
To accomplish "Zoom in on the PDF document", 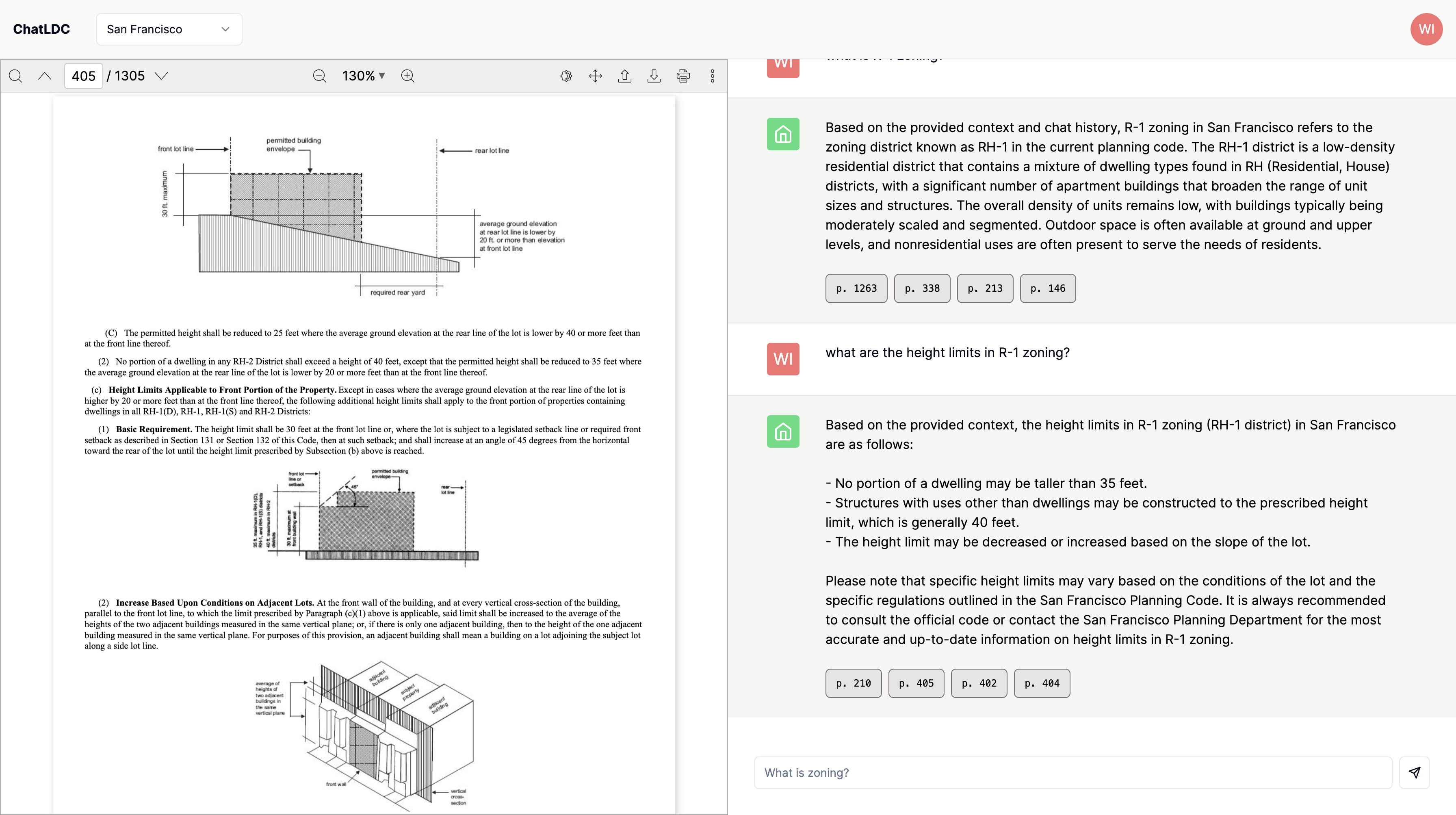I will [407, 76].
